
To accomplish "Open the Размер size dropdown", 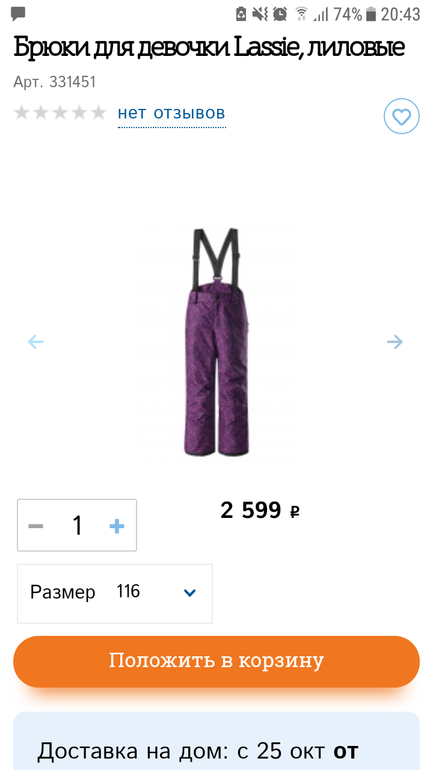I will tap(115, 593).
